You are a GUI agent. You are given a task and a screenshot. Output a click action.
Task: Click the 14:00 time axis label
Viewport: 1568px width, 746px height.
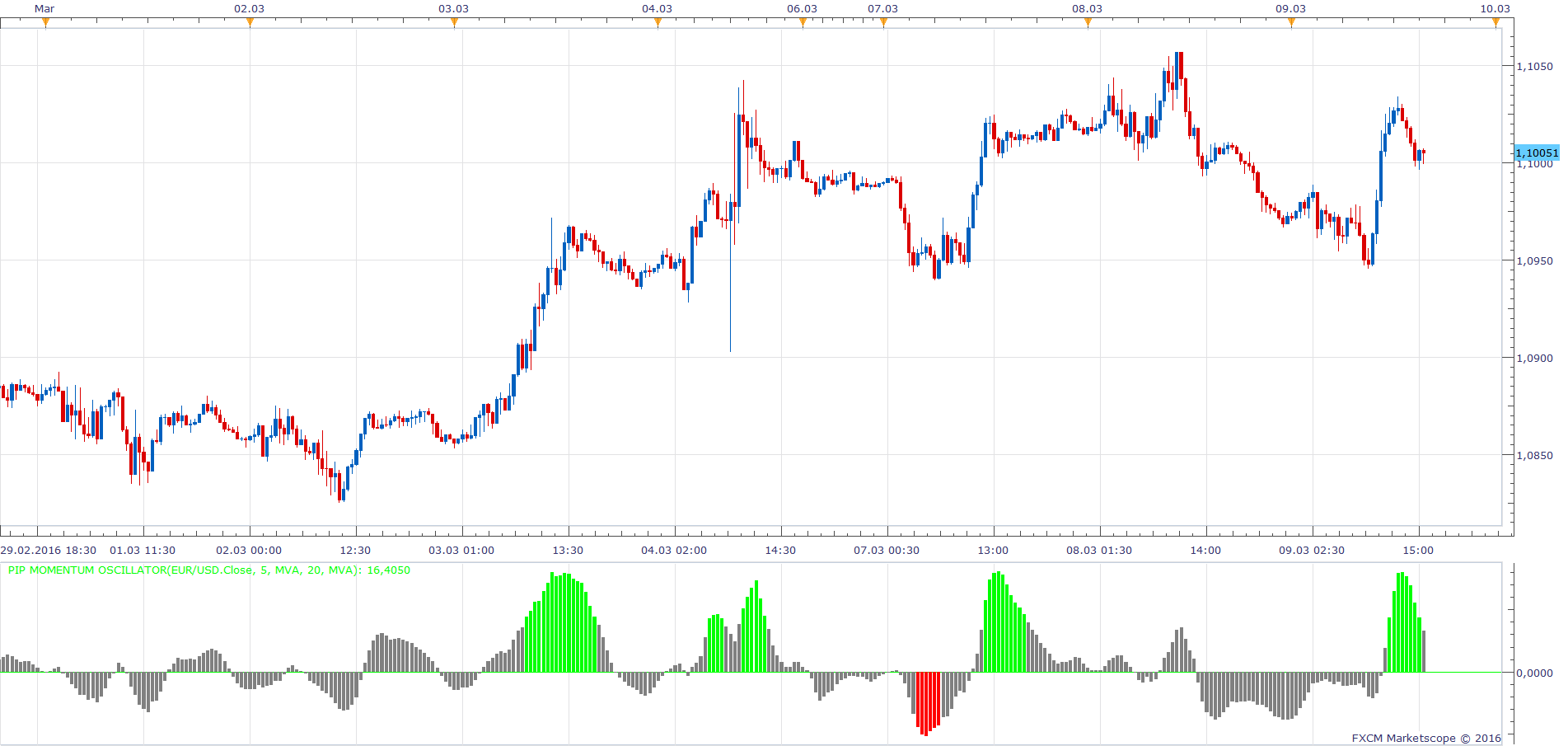pyautogui.click(x=1205, y=550)
